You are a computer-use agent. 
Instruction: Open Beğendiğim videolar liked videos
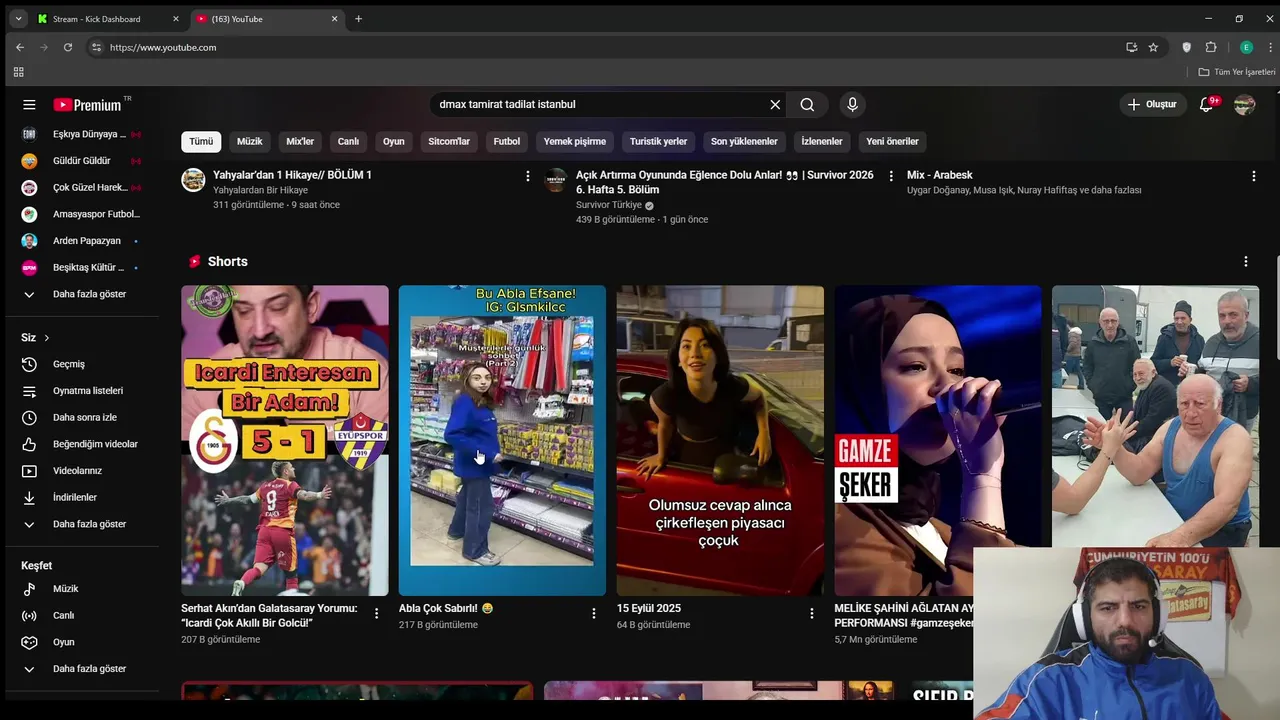click(82, 444)
